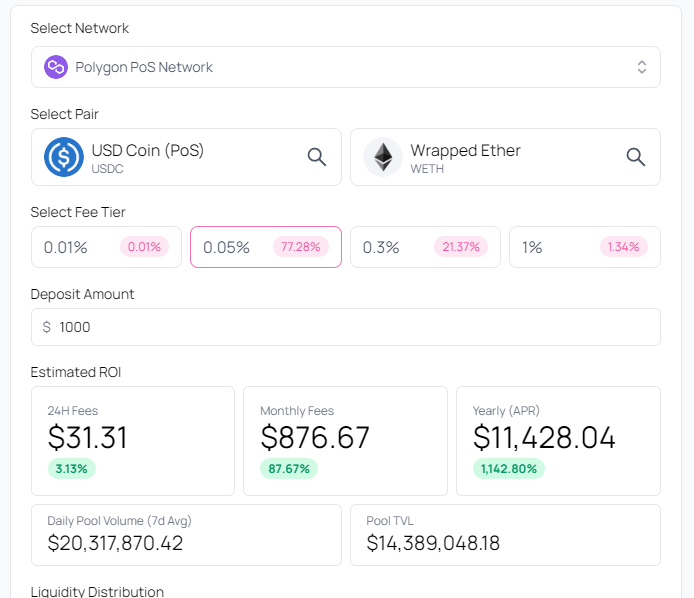Click the purple Polygon network logo
Image resolution: width=694 pixels, height=598 pixels.
(x=56, y=67)
